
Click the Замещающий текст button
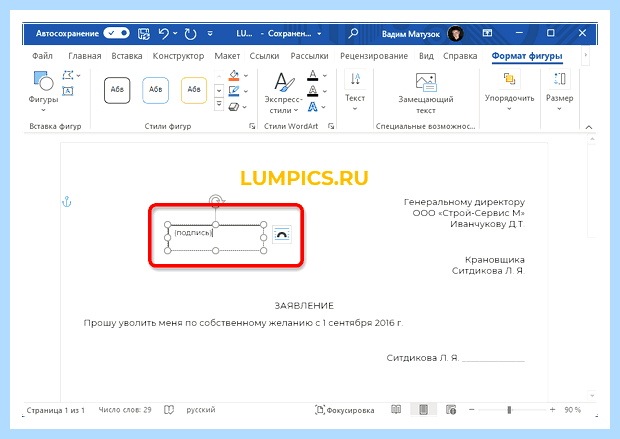425,93
